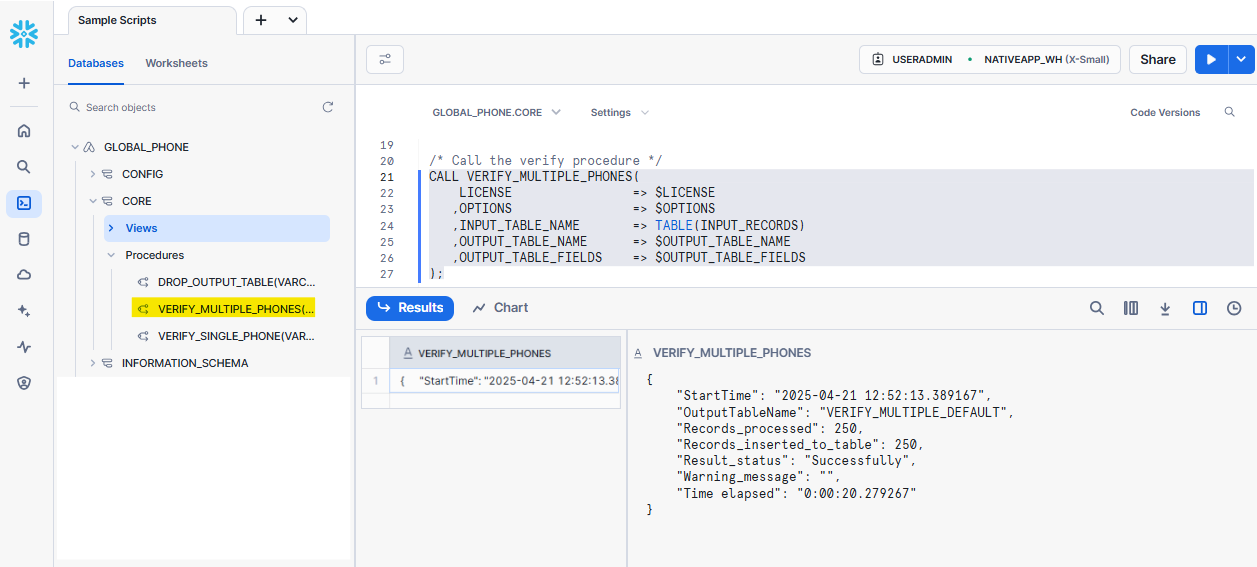
Task: Click the Records_processed line in JSON output
Action: tap(770, 429)
